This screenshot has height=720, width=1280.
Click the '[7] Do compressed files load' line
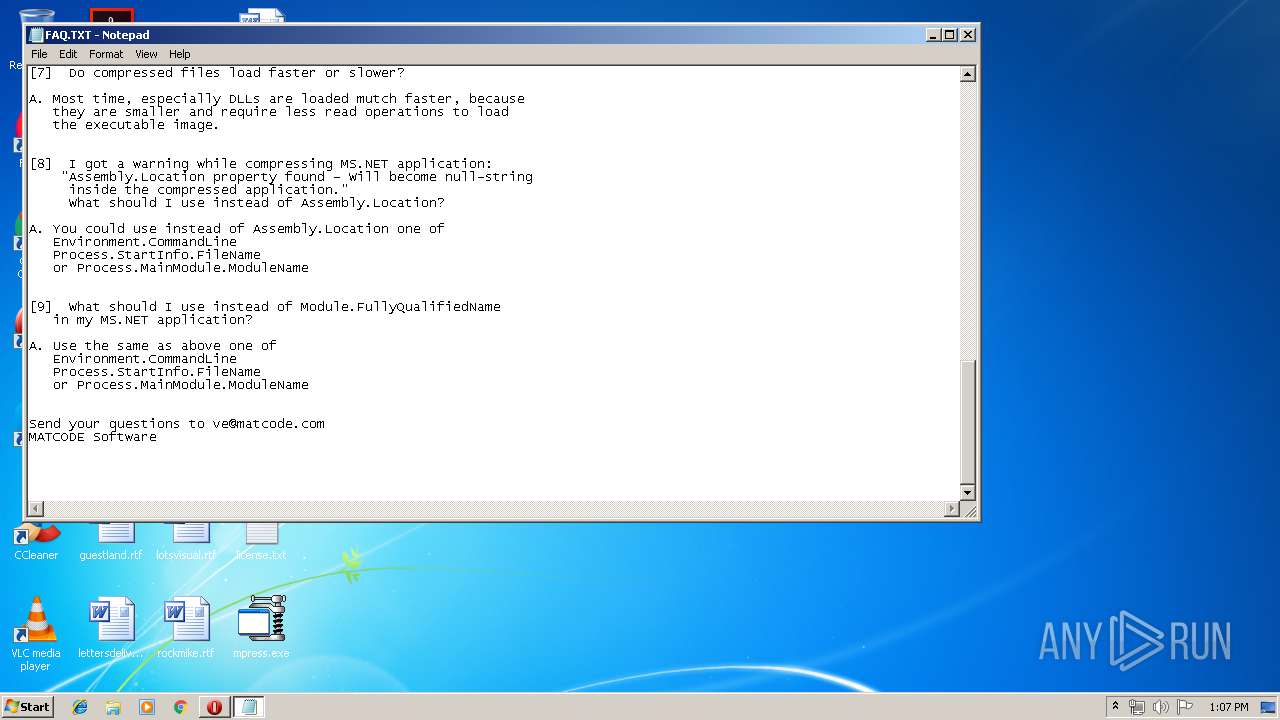pyautogui.click(x=217, y=73)
